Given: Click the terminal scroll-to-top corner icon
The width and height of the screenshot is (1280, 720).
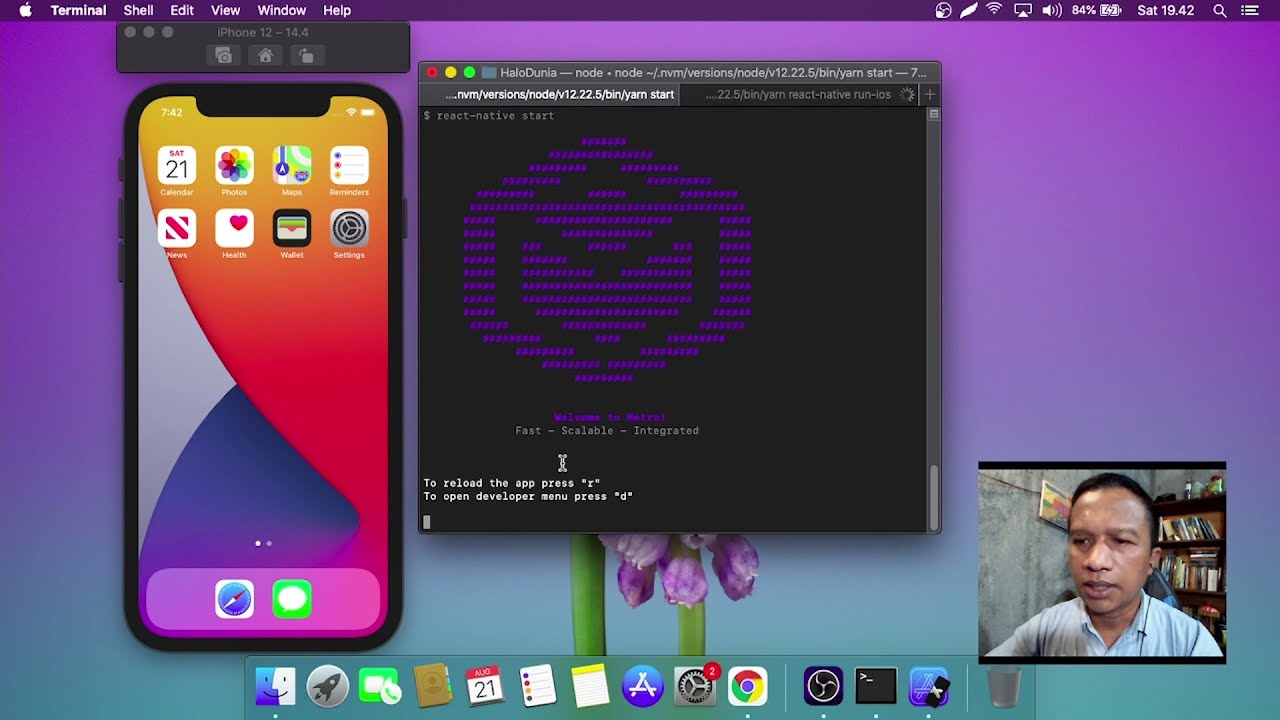Looking at the screenshot, I should [934, 114].
